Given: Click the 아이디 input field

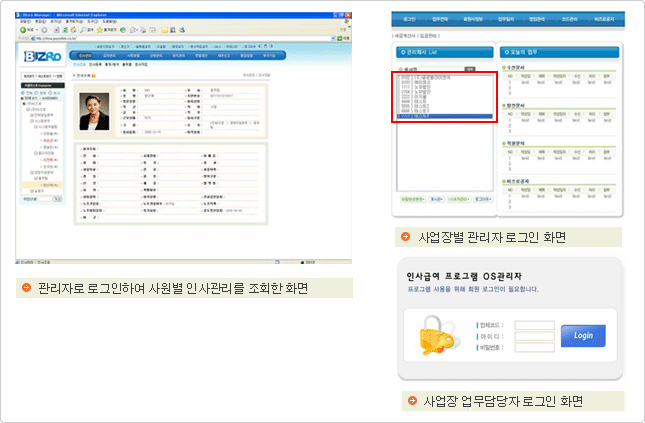Looking at the screenshot, I should tap(533, 337).
